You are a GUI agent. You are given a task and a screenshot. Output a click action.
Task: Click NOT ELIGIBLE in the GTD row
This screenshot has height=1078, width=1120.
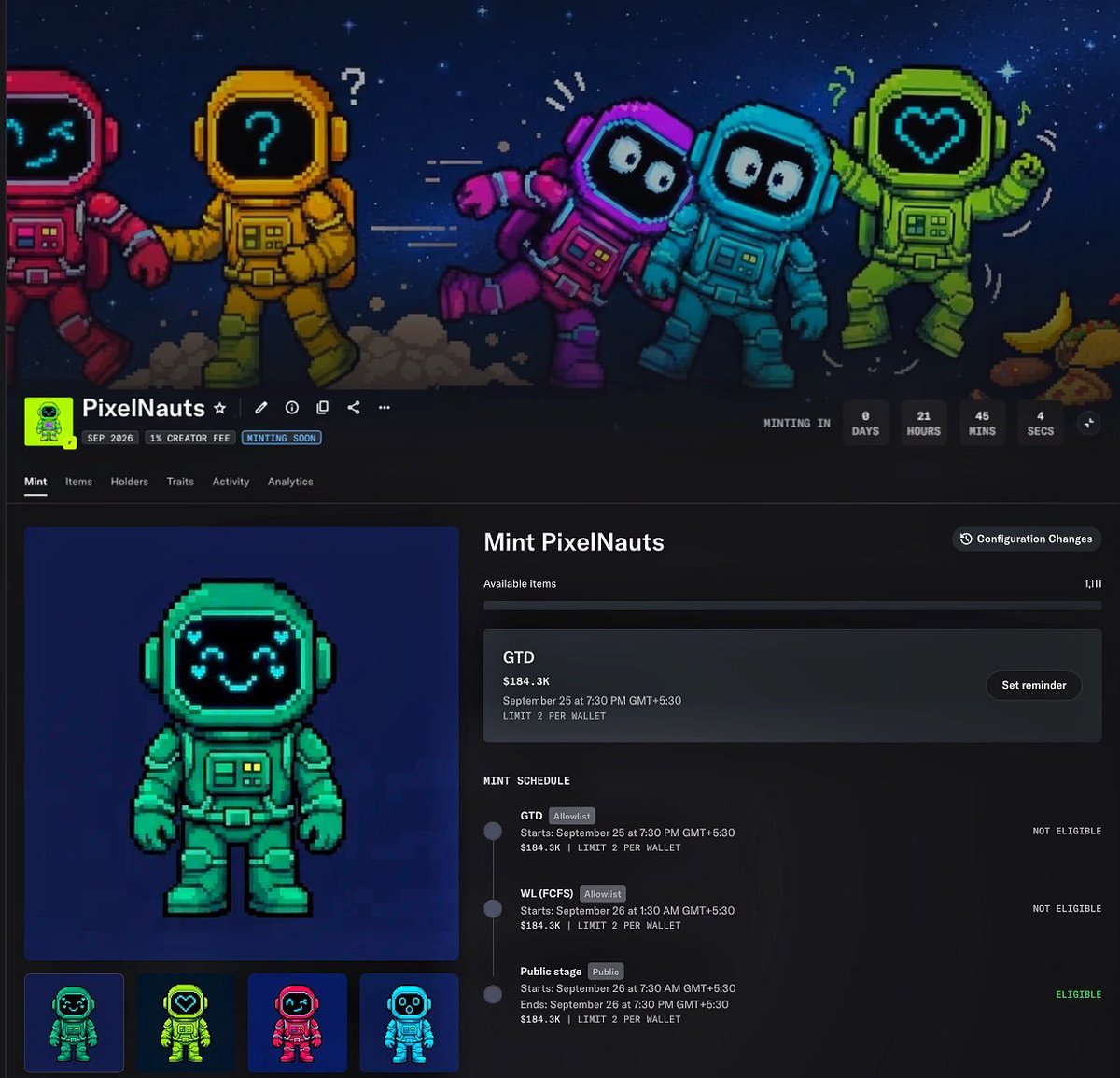1067,831
